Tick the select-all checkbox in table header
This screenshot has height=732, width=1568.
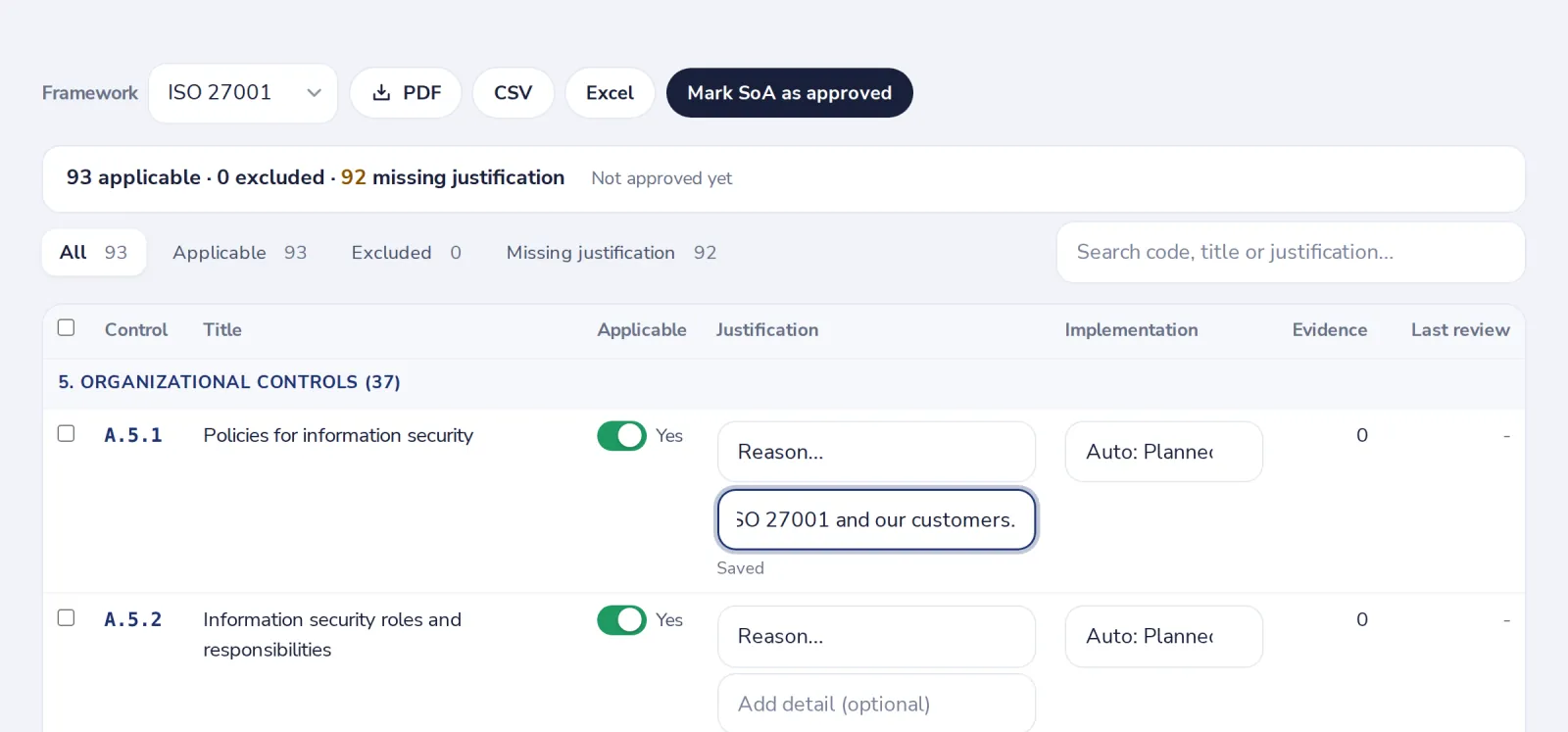tap(66, 327)
